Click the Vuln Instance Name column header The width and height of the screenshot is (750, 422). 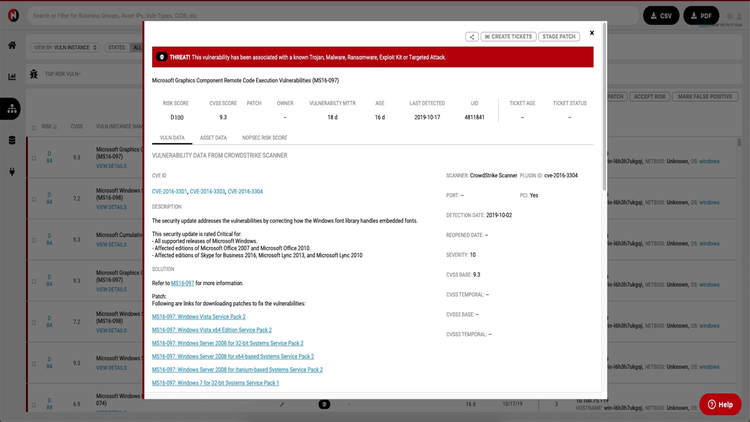[x=119, y=127]
